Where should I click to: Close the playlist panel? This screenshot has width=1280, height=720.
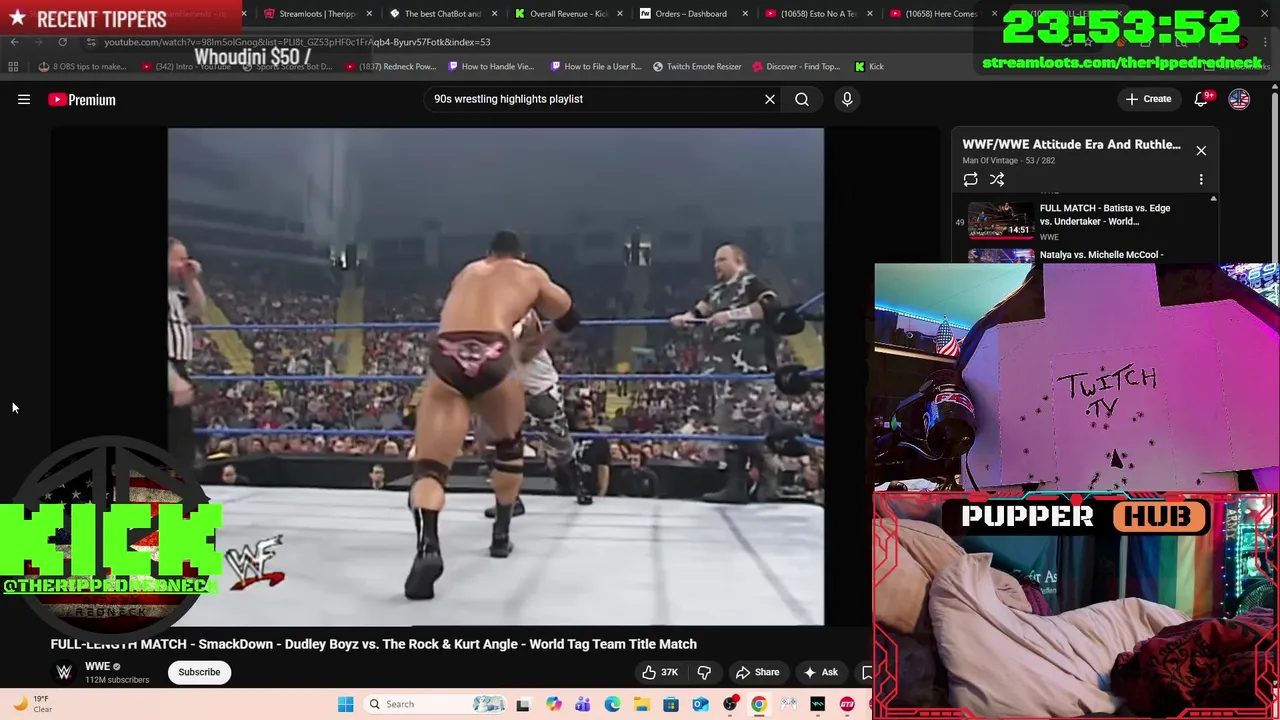click(x=1201, y=151)
